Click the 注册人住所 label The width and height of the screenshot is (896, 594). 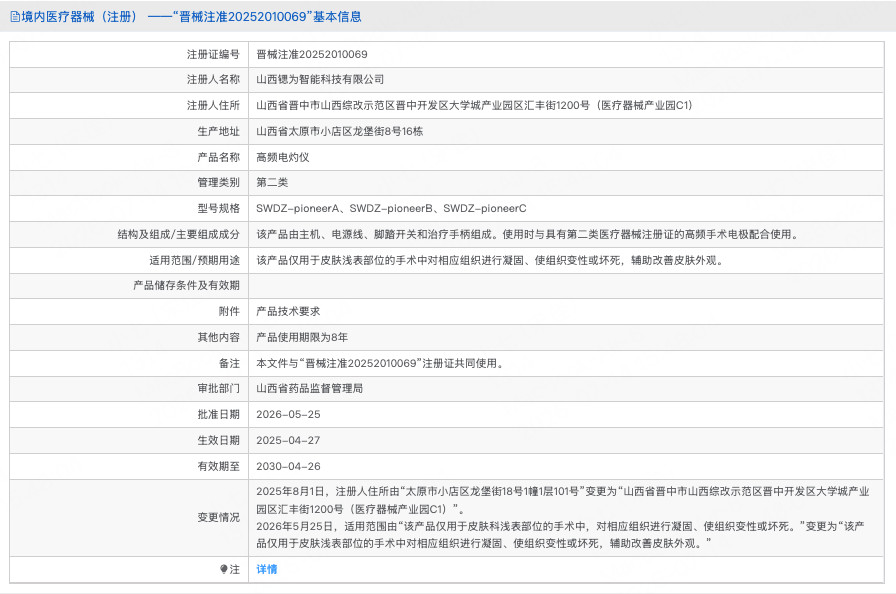coord(213,105)
